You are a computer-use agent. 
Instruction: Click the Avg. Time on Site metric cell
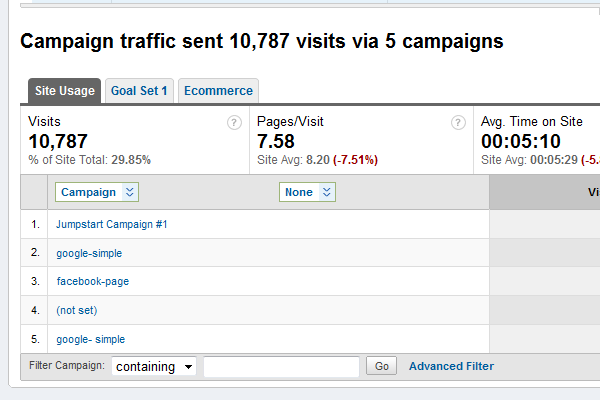(537, 140)
